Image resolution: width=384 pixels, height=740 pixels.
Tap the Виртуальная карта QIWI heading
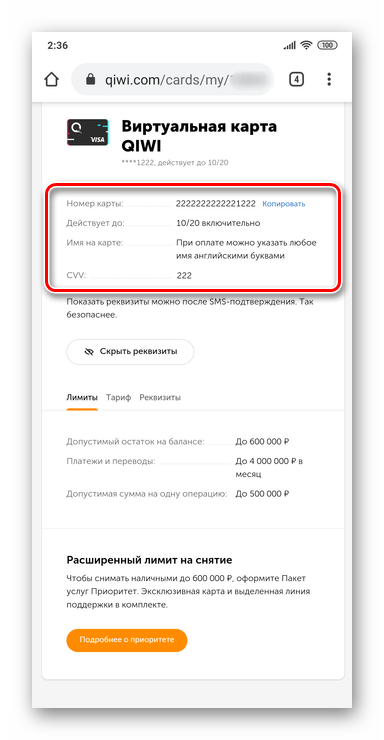pyautogui.click(x=199, y=136)
